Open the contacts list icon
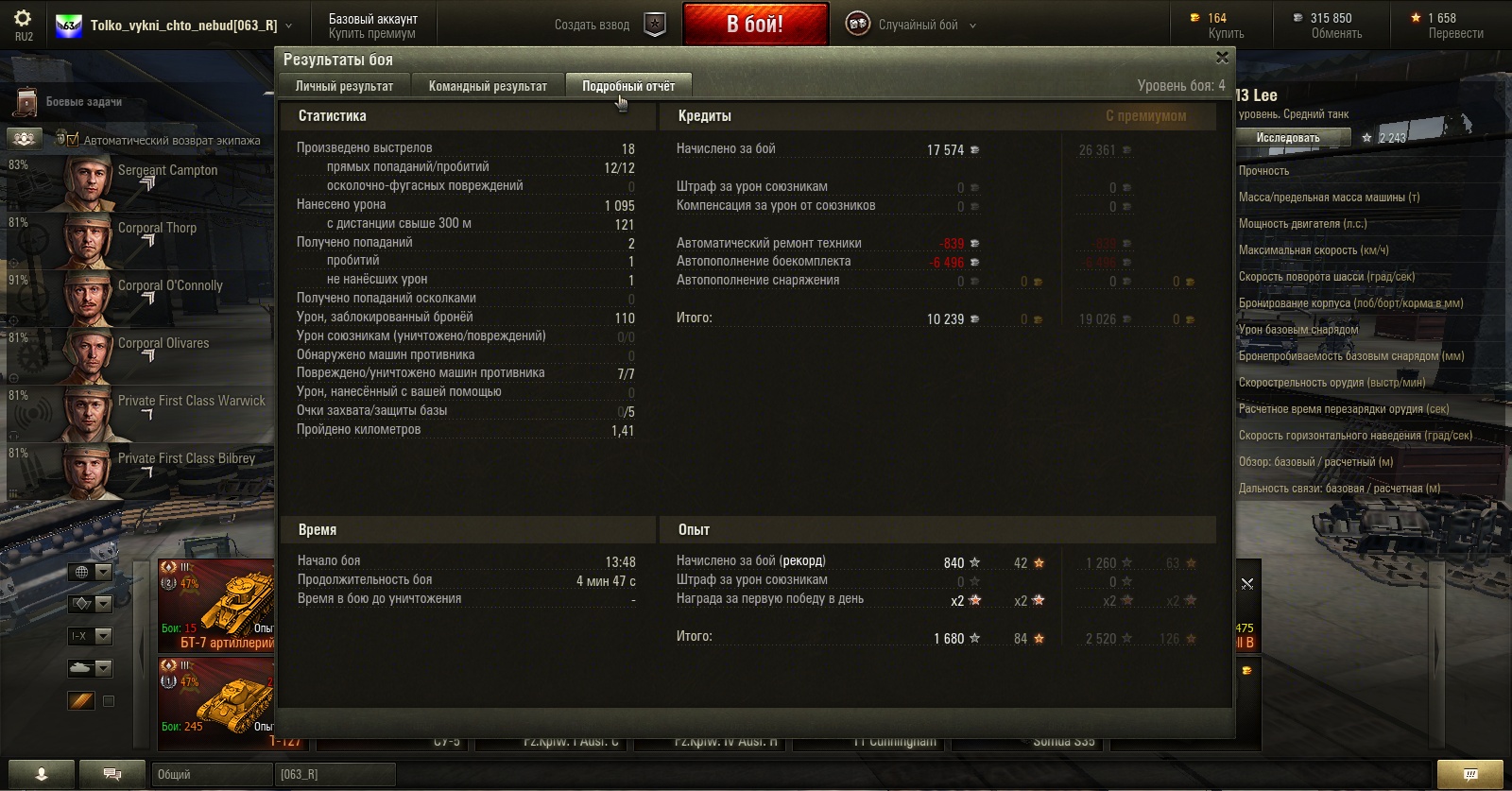 (x=41, y=774)
